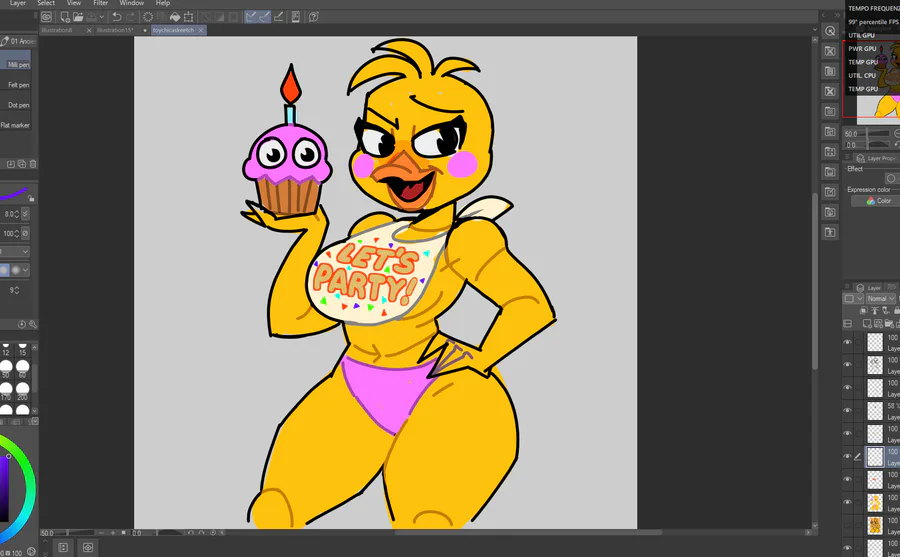Create a new canvas with toolbar icon
The width and height of the screenshot is (900, 557).
point(65,17)
